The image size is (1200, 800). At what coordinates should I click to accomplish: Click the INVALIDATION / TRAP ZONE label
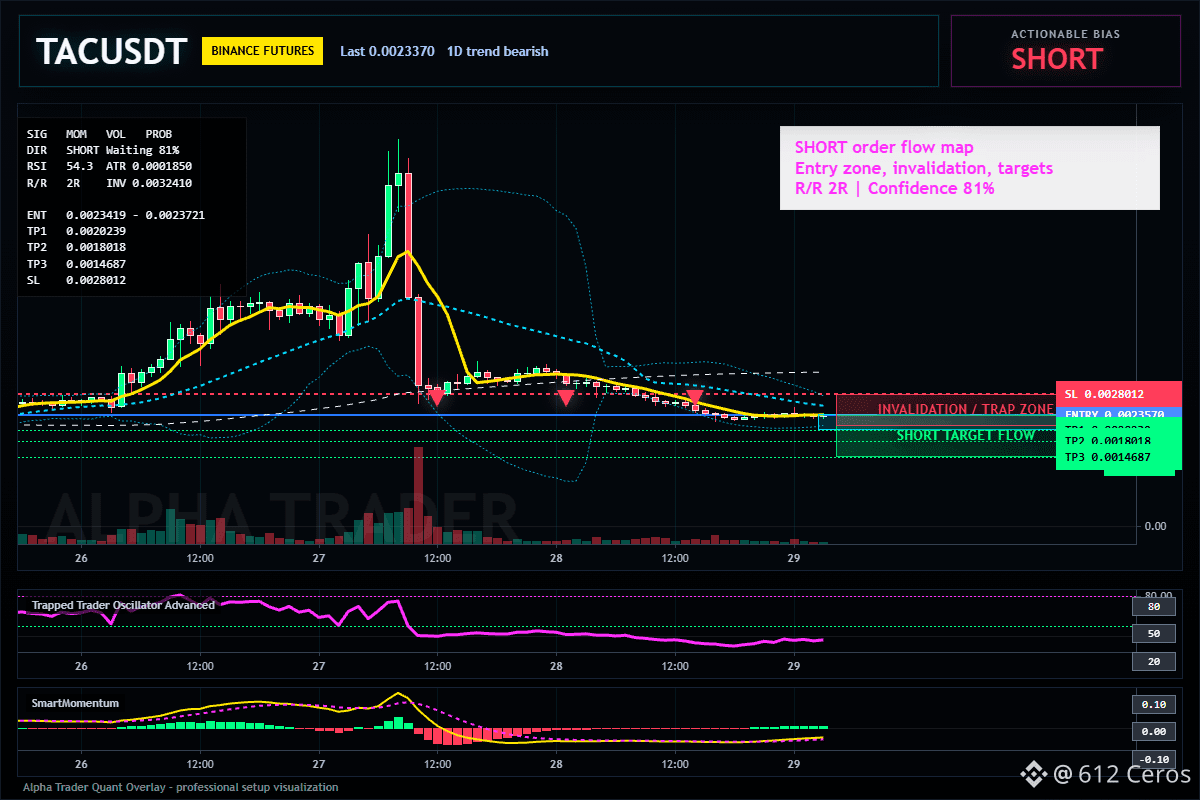tap(965, 409)
